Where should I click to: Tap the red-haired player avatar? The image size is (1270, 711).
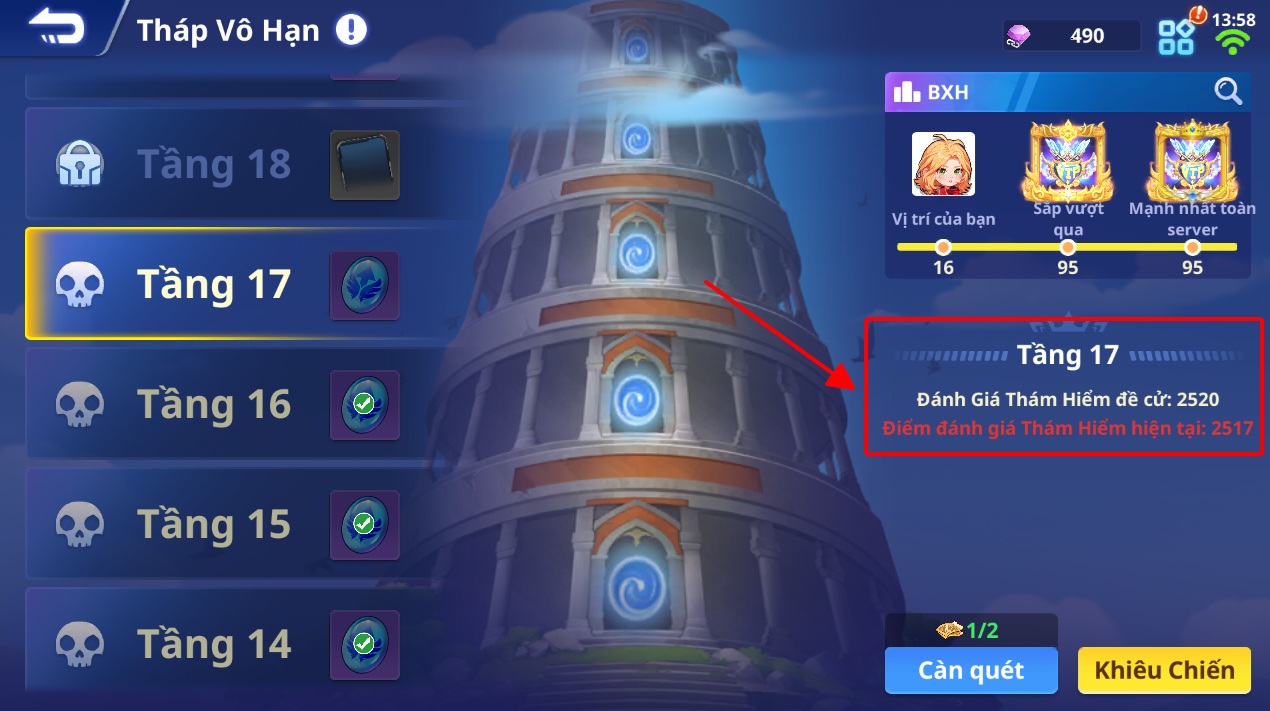[943, 164]
